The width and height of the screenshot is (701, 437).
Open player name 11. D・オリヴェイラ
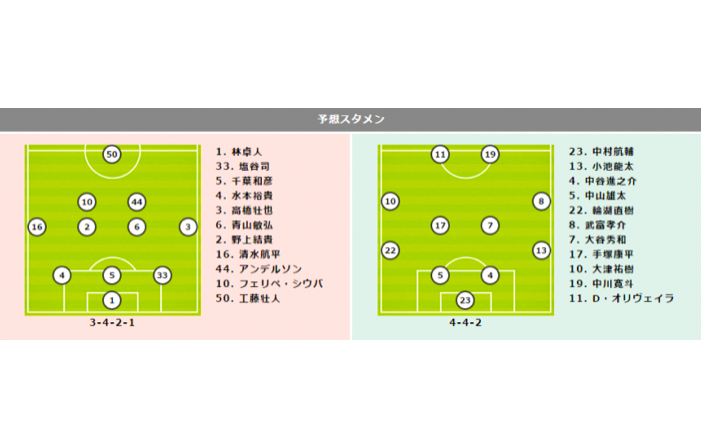tap(621, 299)
